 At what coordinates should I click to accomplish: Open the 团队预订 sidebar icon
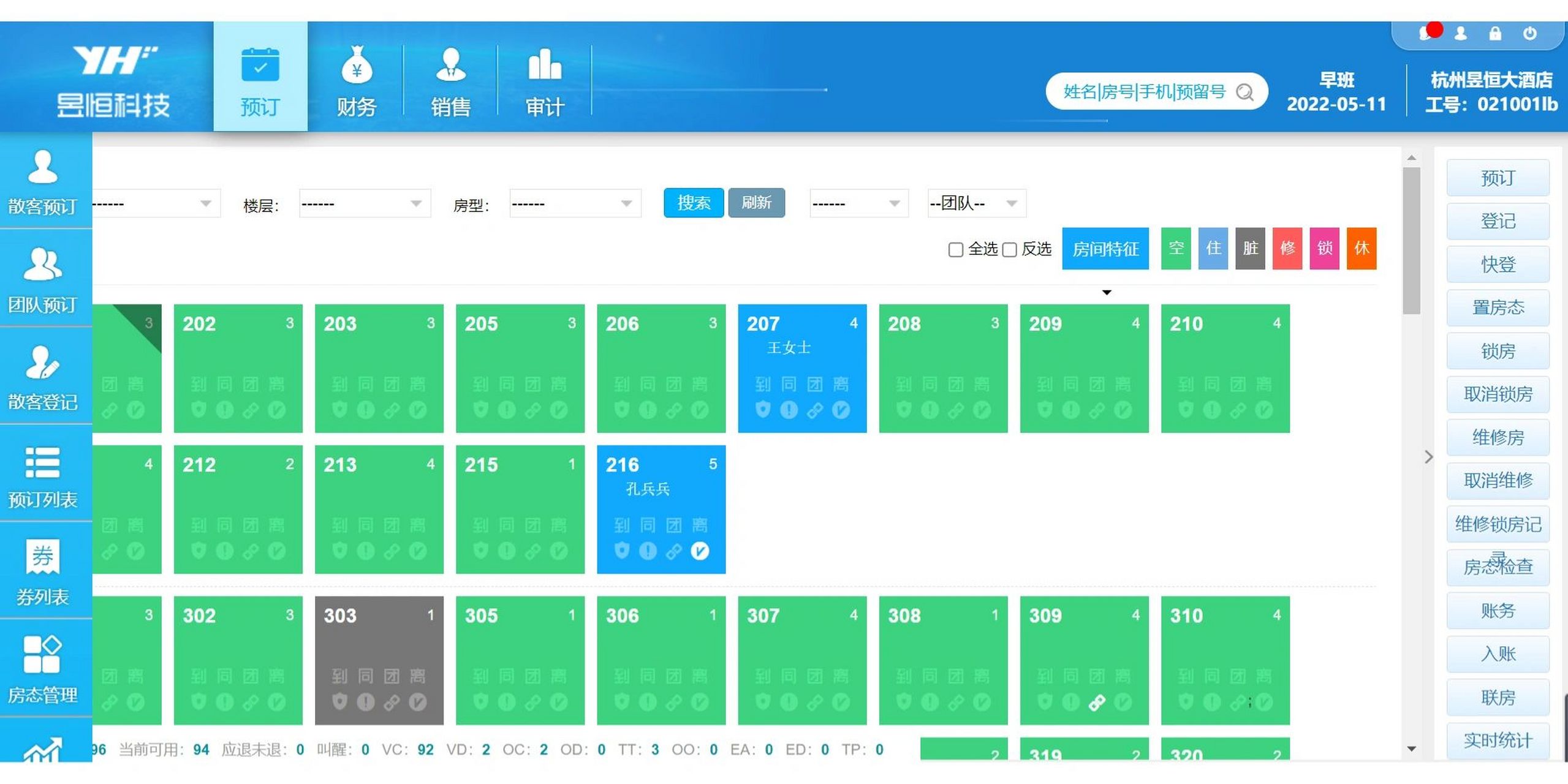(x=43, y=279)
